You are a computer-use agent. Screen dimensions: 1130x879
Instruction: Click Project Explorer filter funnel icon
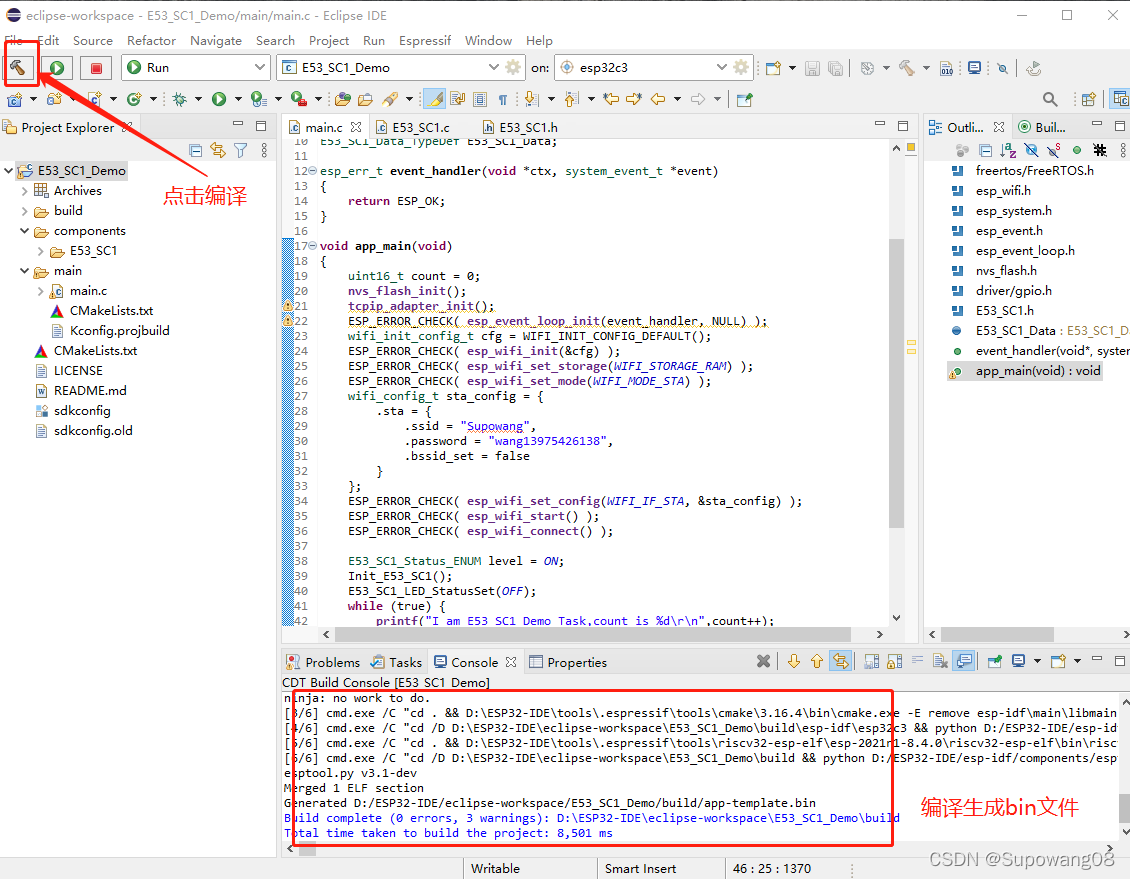coord(241,150)
